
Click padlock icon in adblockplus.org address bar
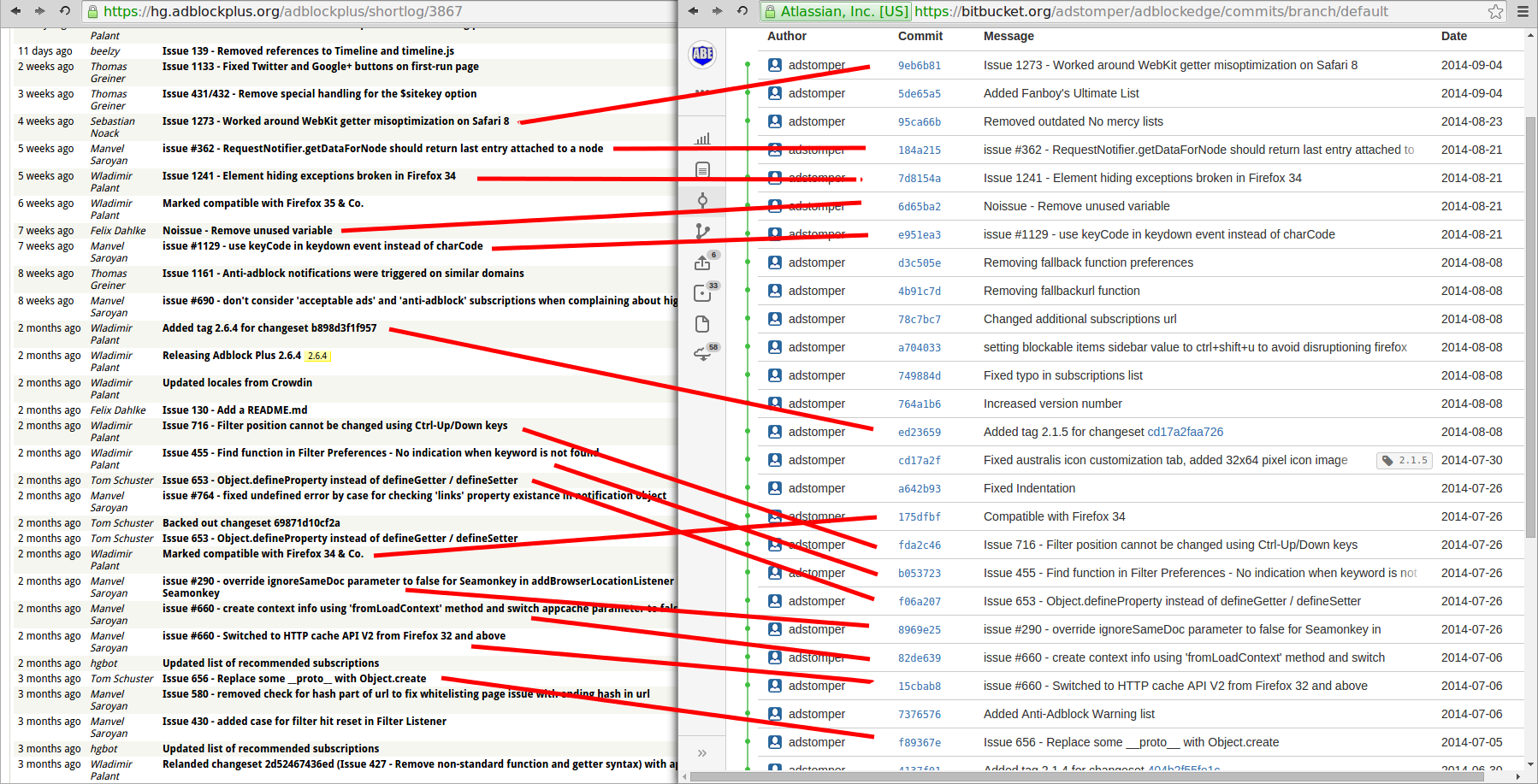93,11
